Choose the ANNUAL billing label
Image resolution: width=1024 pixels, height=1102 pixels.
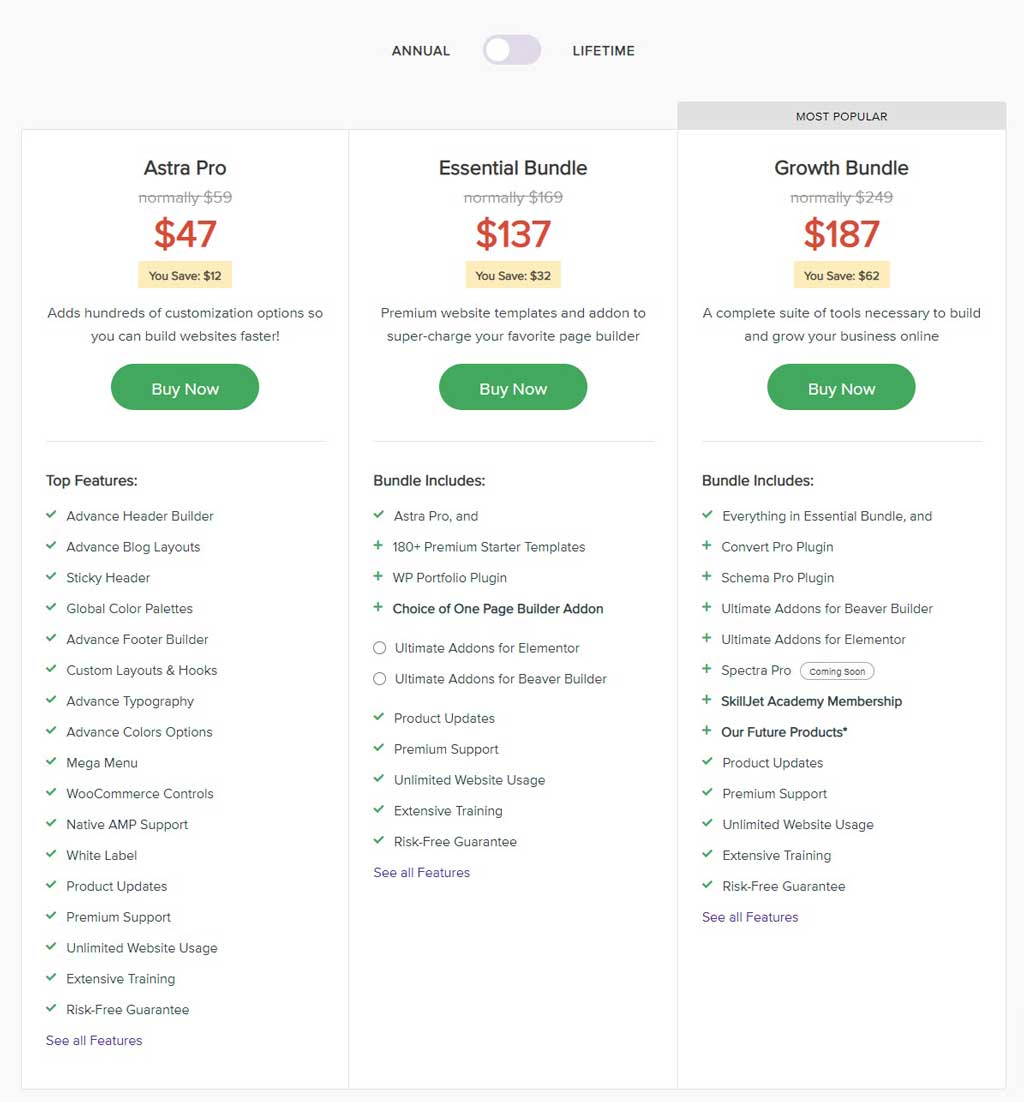420,51
